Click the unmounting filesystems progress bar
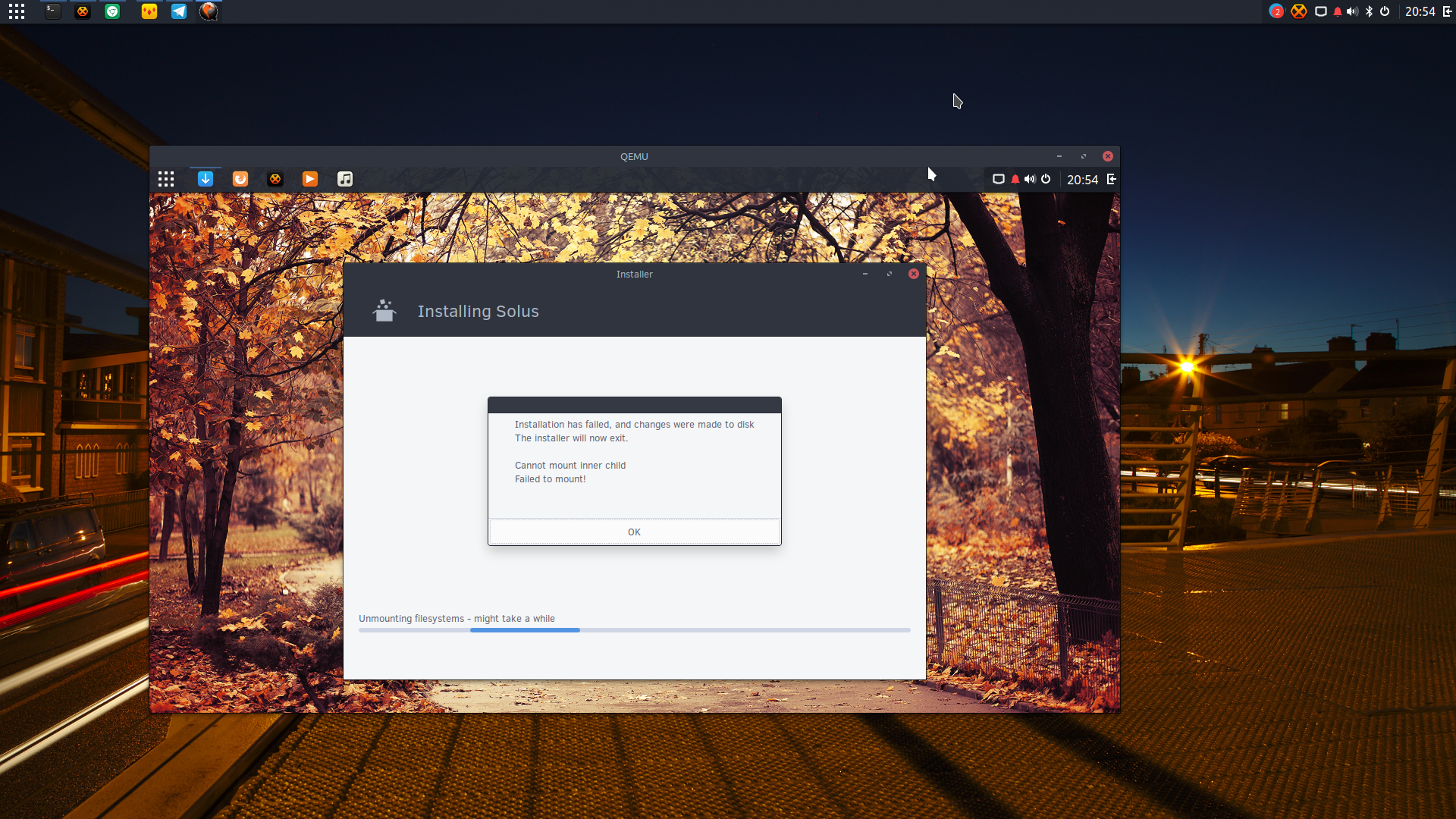Image resolution: width=1456 pixels, height=819 pixels. tap(635, 630)
